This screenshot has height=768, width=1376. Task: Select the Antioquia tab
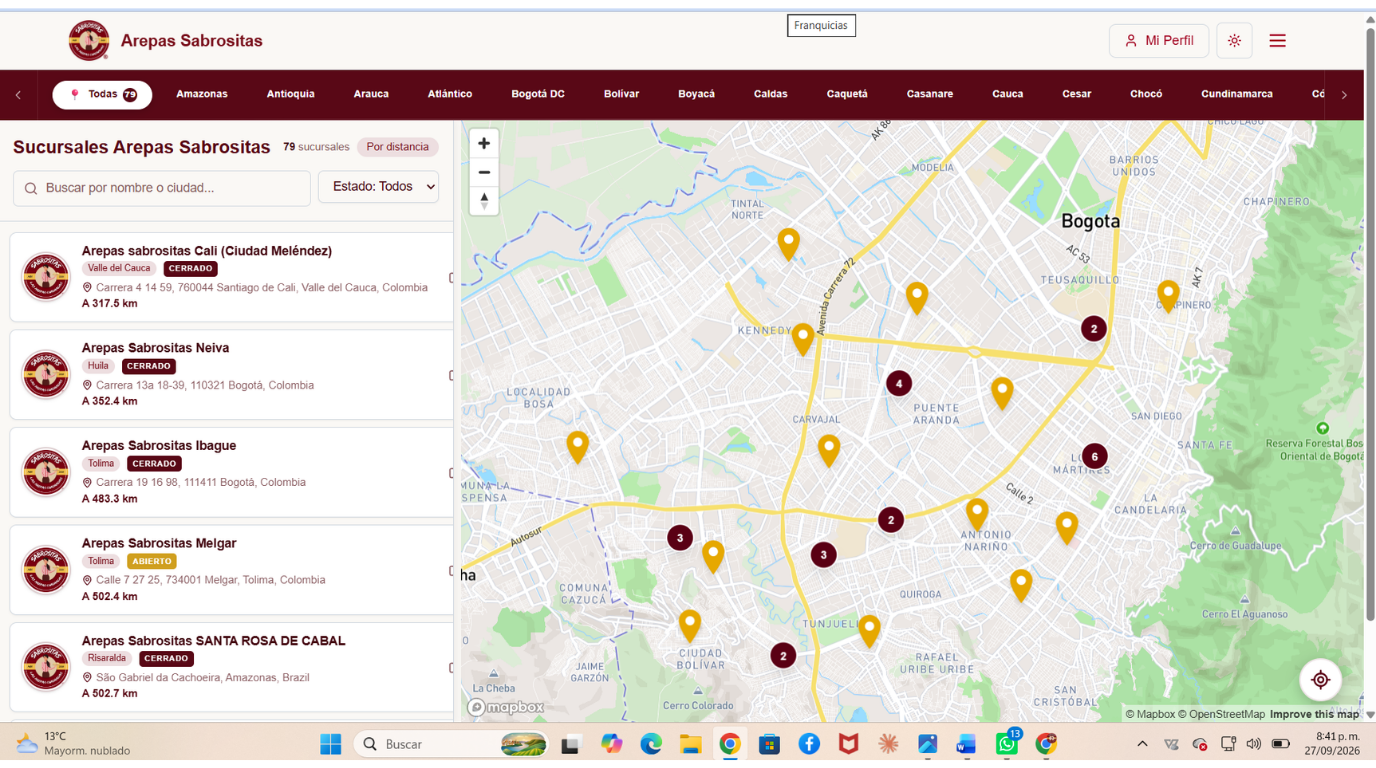[291, 95]
